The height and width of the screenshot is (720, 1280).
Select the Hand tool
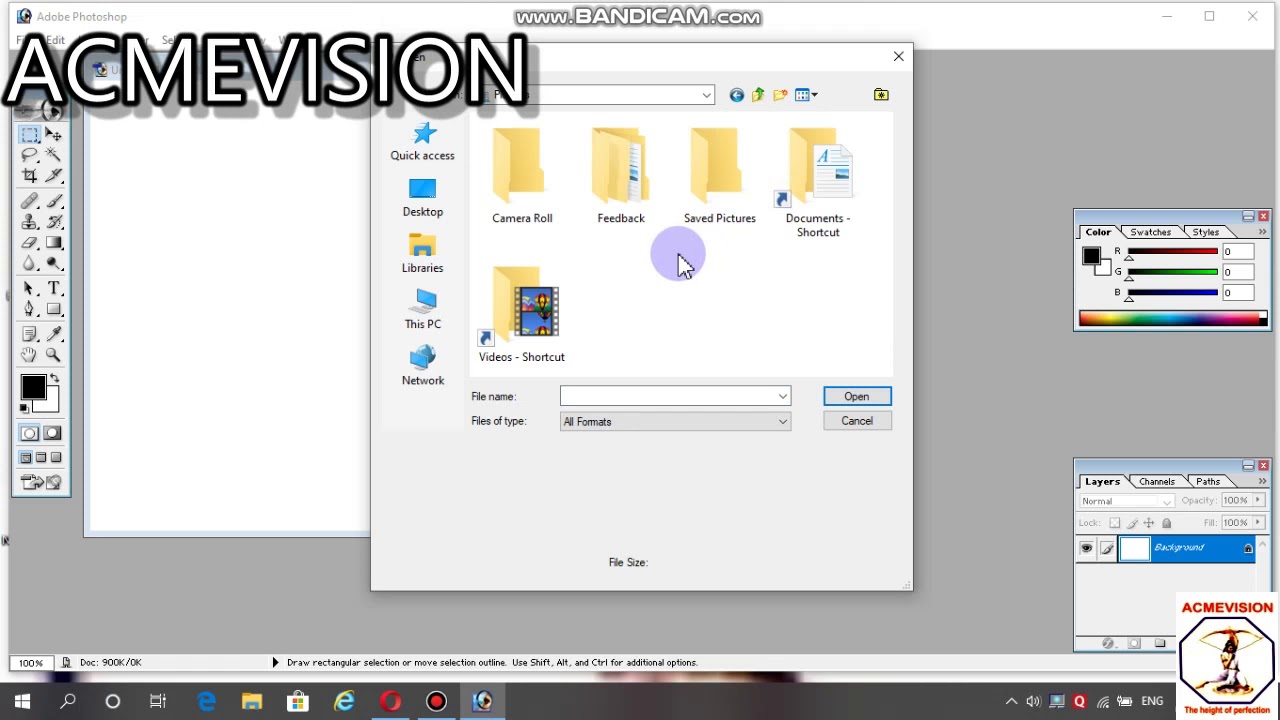pos(29,355)
